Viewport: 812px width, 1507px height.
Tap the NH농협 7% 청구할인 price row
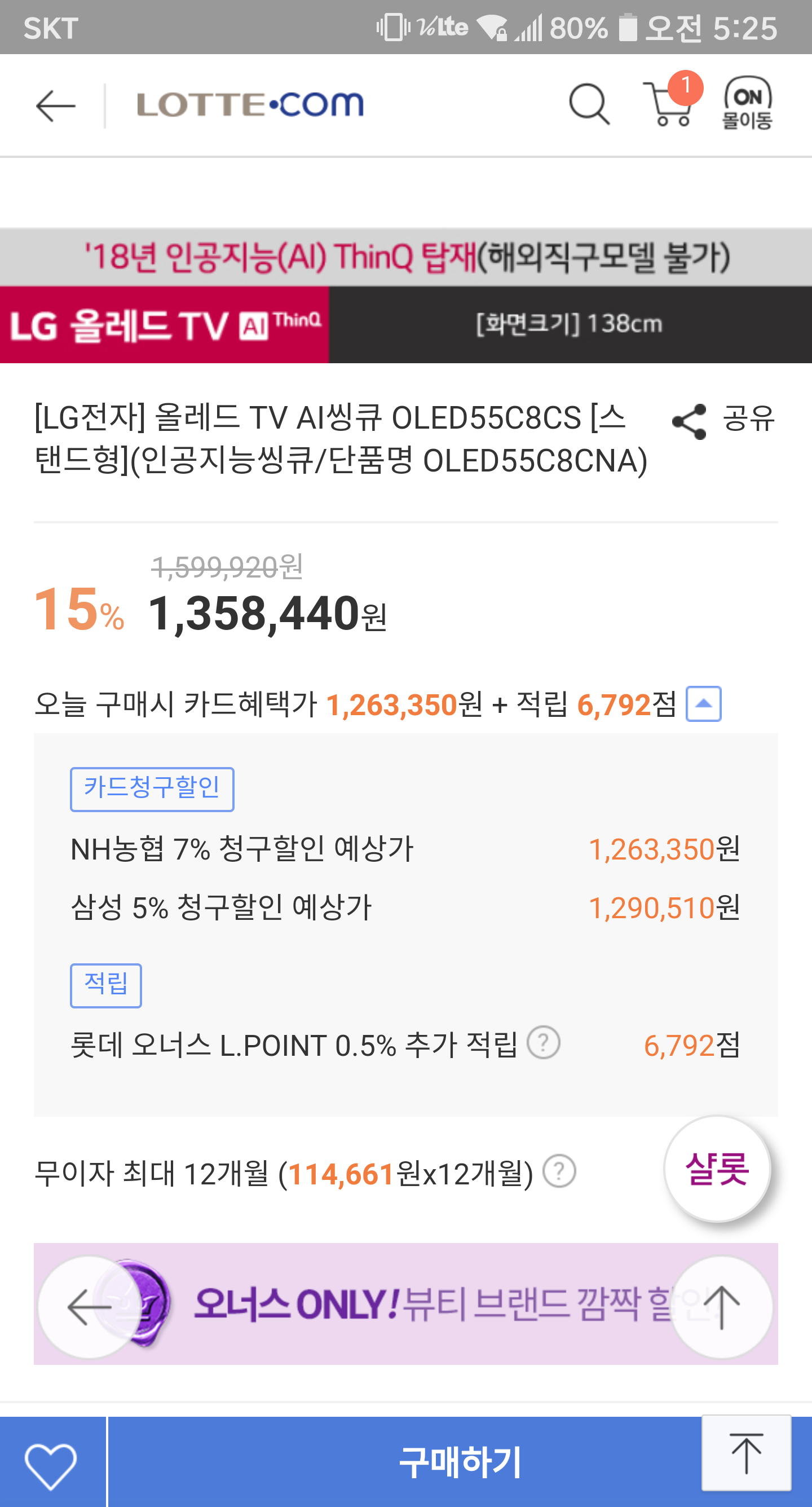[405, 849]
